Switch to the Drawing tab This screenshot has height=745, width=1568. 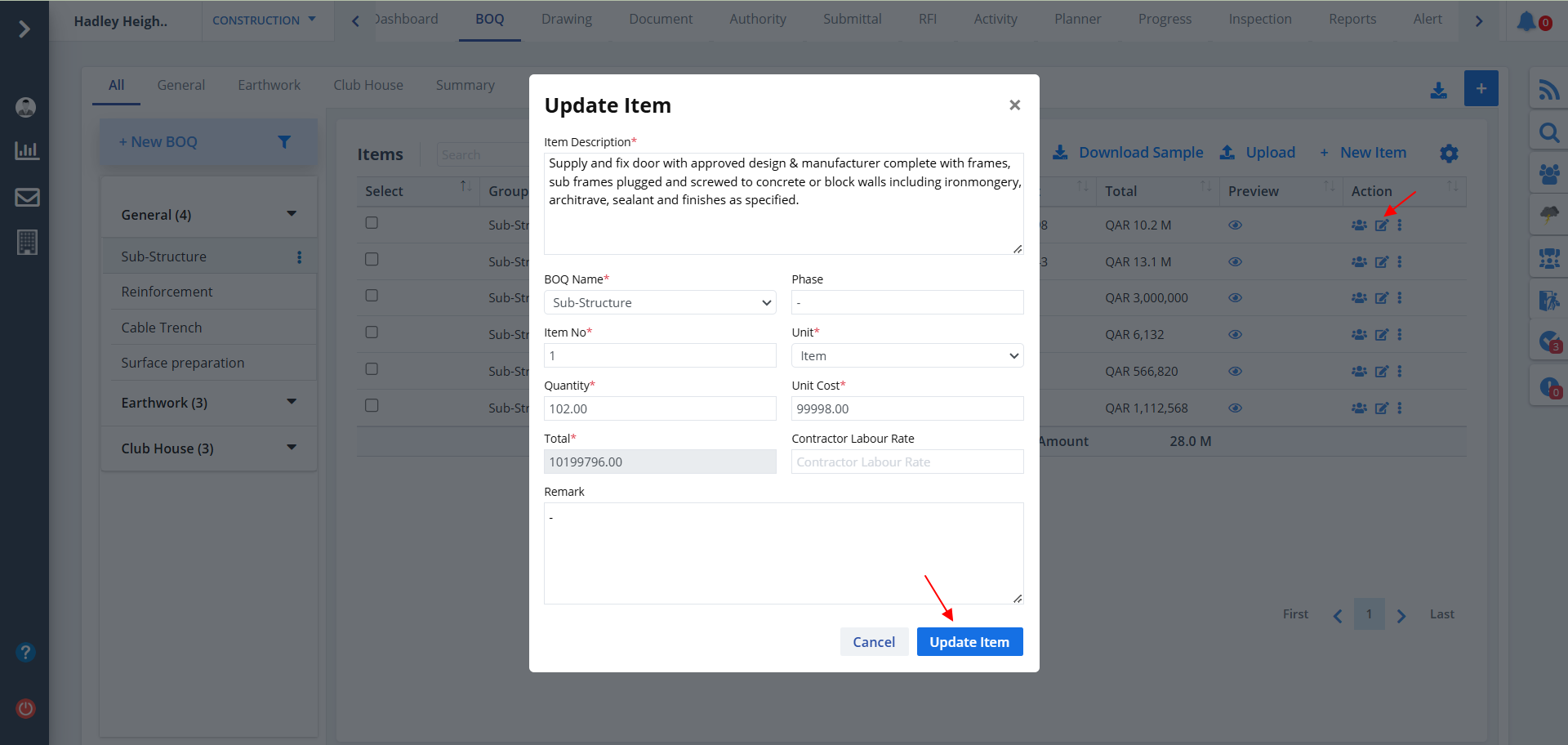pyautogui.click(x=566, y=20)
